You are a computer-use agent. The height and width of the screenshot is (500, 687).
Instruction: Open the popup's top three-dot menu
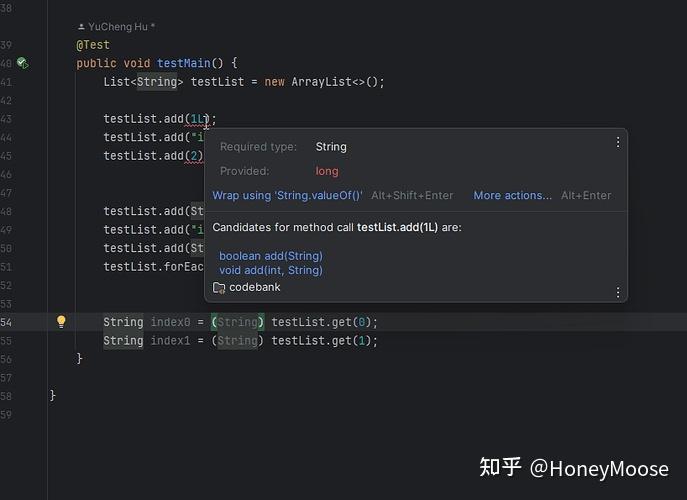point(618,142)
